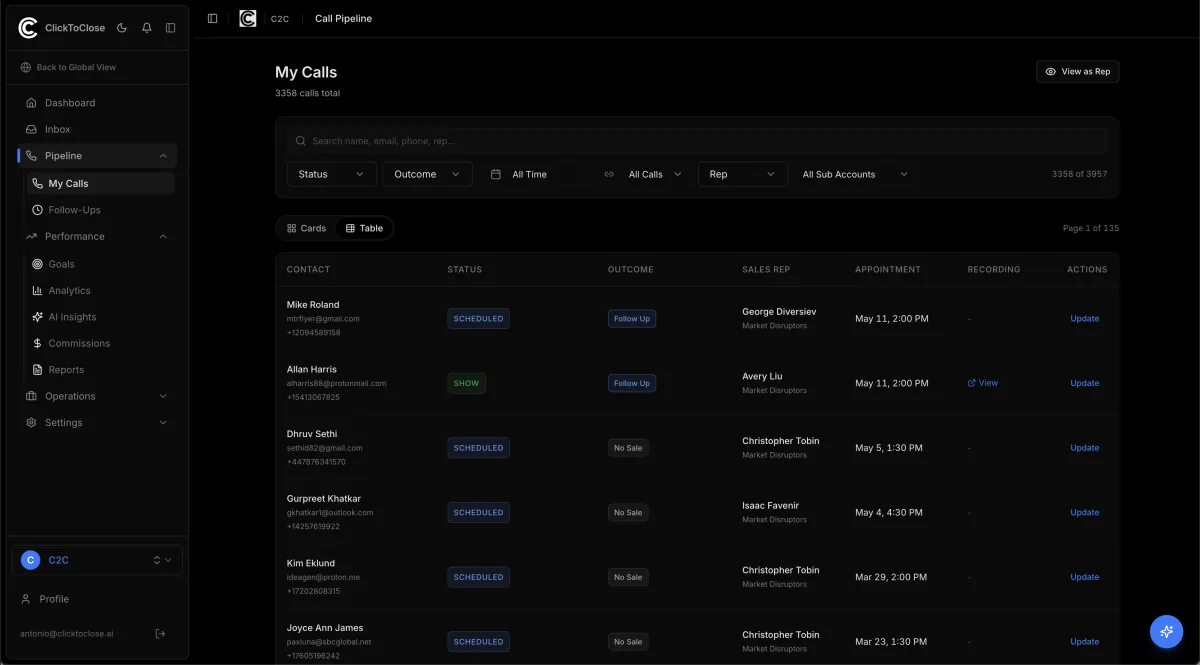Screen dimensions: 1200x665
Task: Expand the Settings section
Action: pyautogui.click(x=97, y=422)
